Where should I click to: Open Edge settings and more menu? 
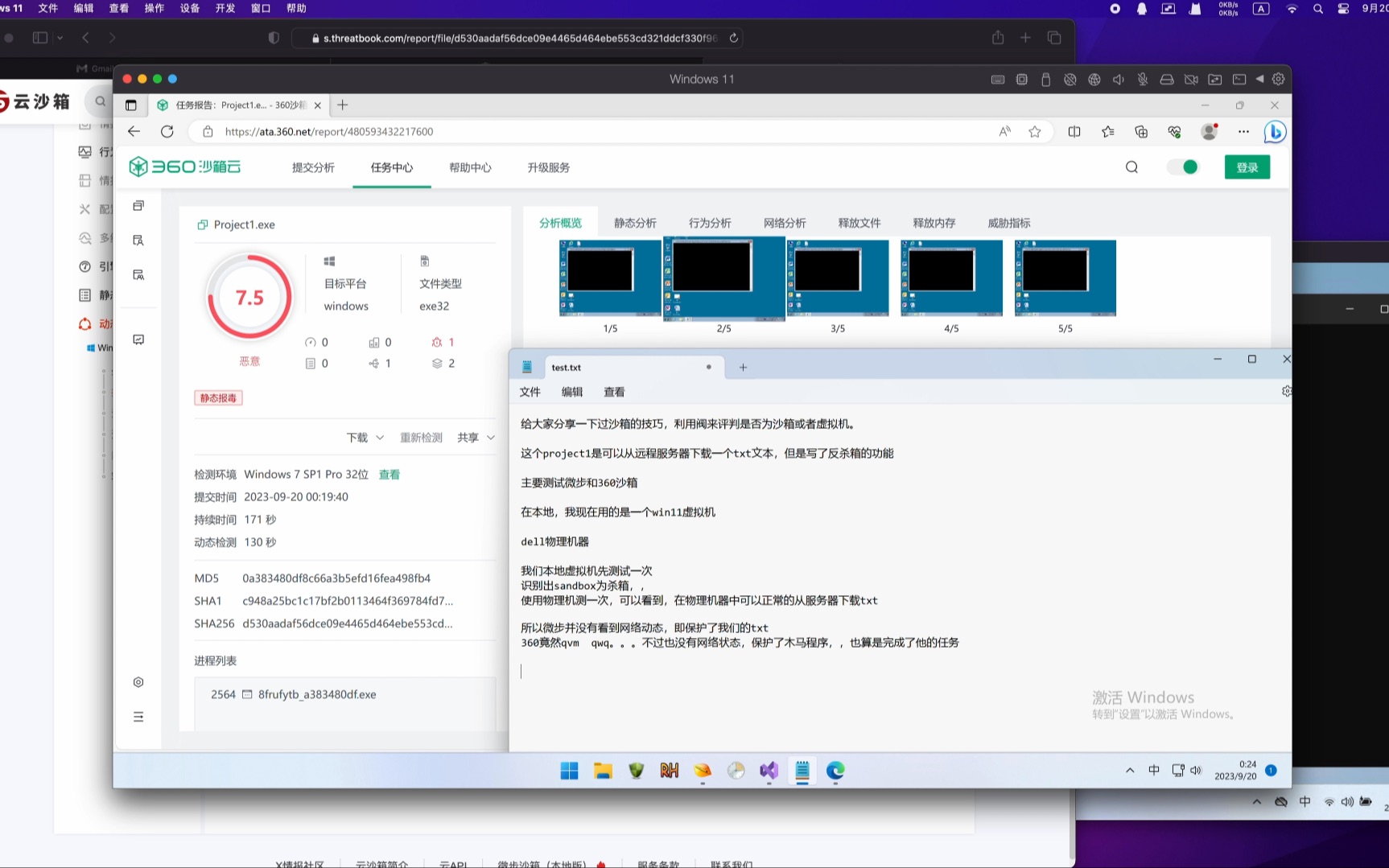1243,131
